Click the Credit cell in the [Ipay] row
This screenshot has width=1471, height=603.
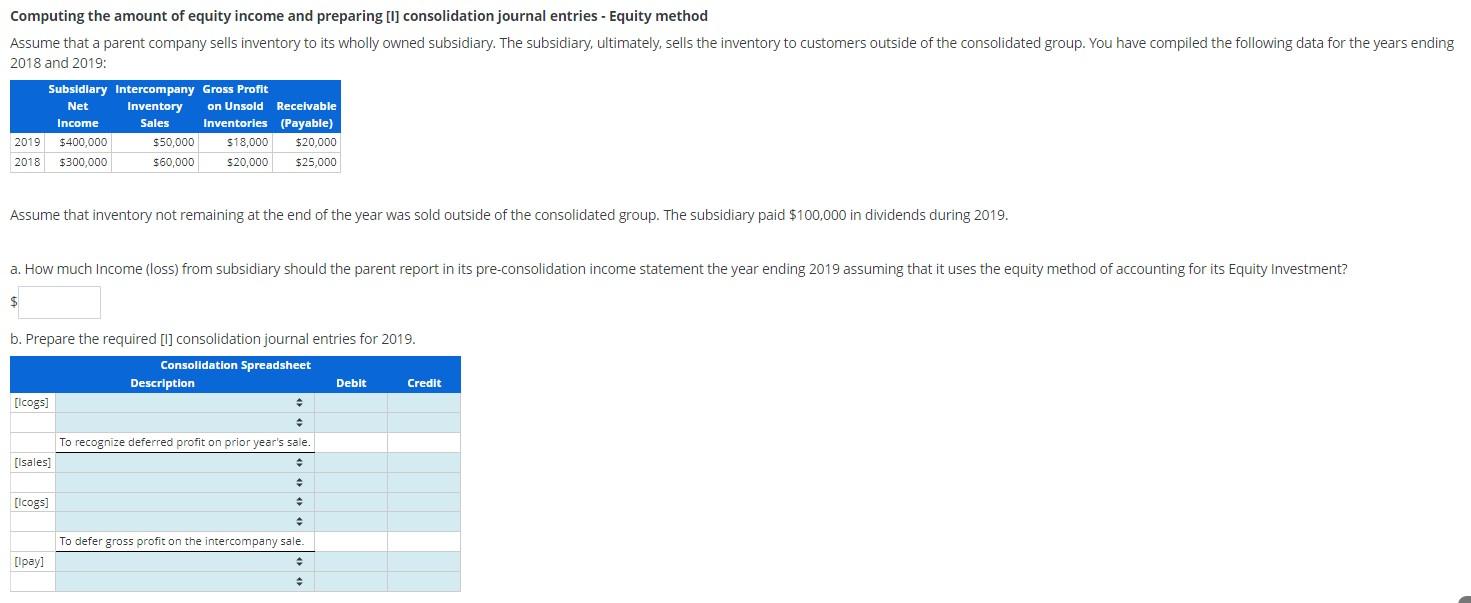tap(423, 560)
